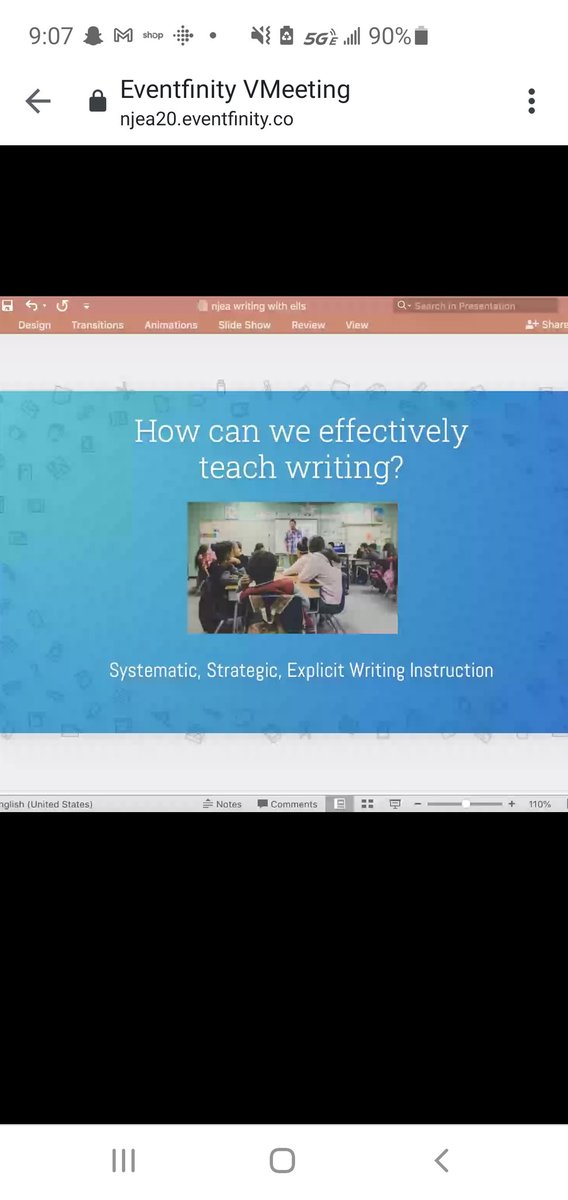Click the Redo arrow in PowerPoint
This screenshot has height=1200, width=568.
62,306
